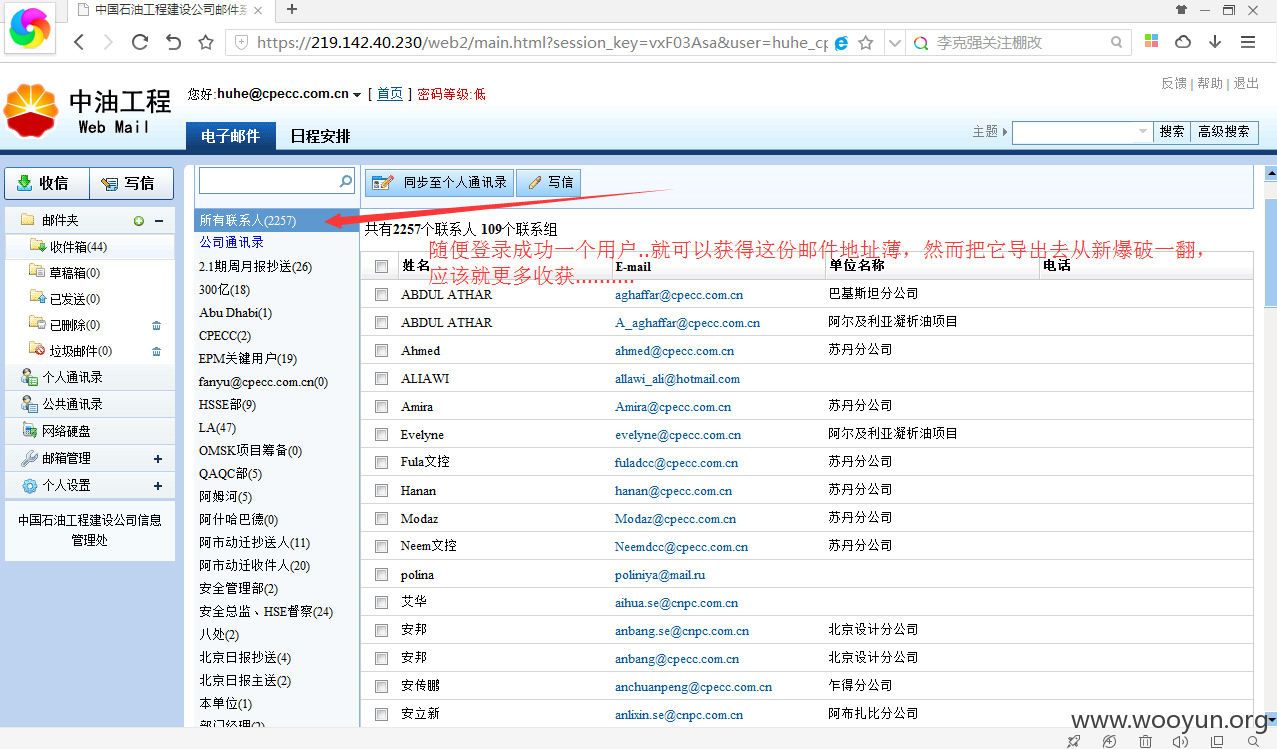
Task: Open the downloads arrow icon in browser toolbar
Action: tap(1215, 43)
